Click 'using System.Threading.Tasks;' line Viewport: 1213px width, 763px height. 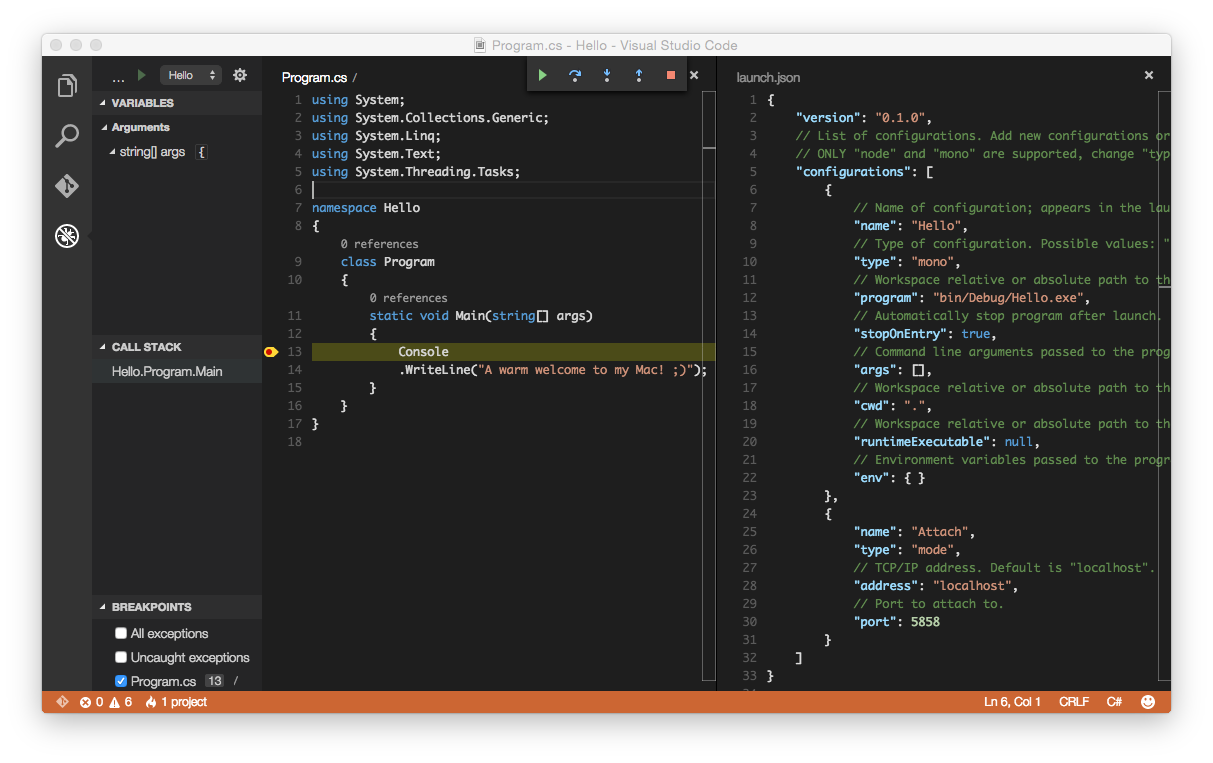point(416,172)
